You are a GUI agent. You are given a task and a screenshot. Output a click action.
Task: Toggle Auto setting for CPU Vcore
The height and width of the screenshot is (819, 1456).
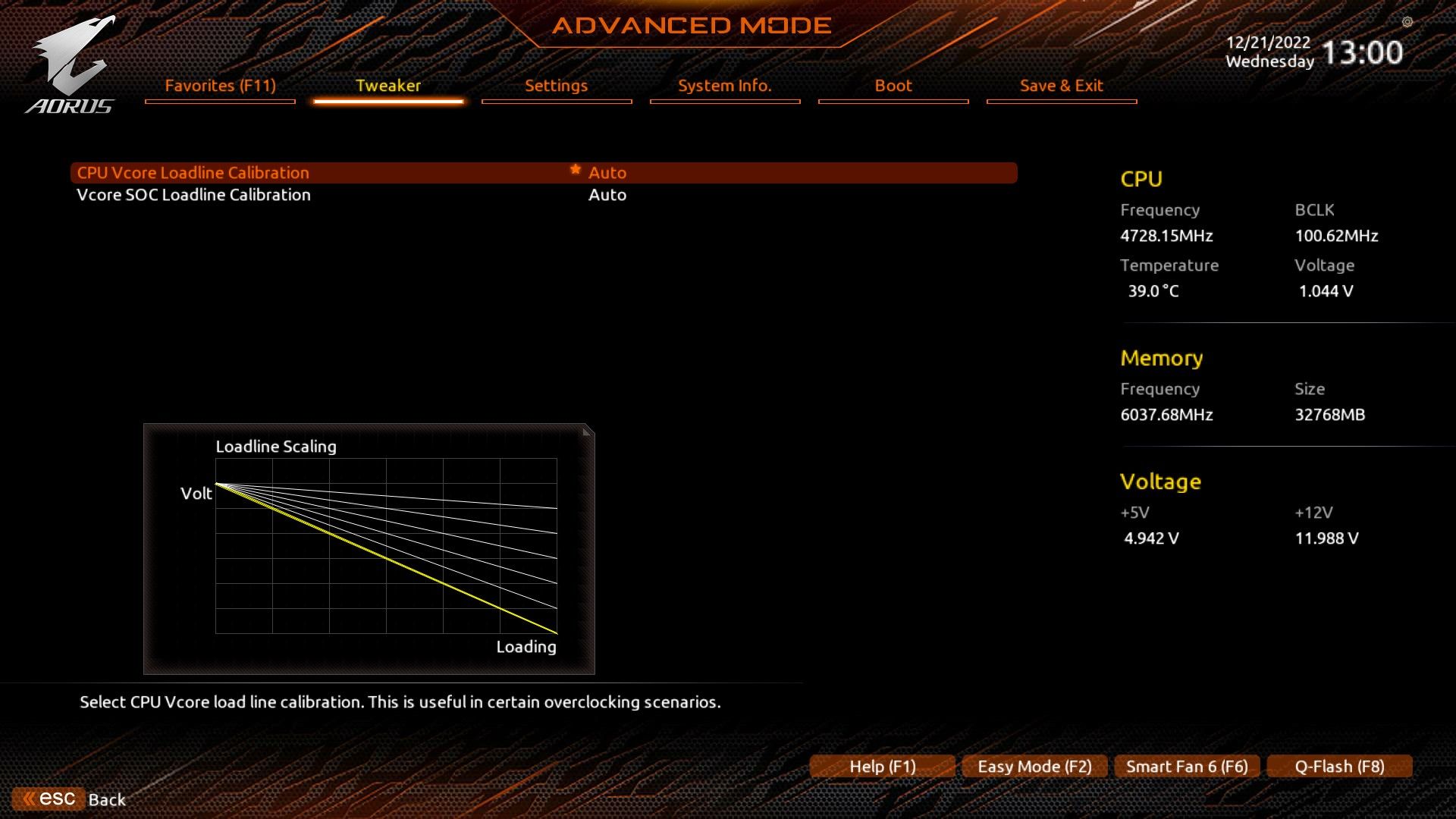(608, 172)
